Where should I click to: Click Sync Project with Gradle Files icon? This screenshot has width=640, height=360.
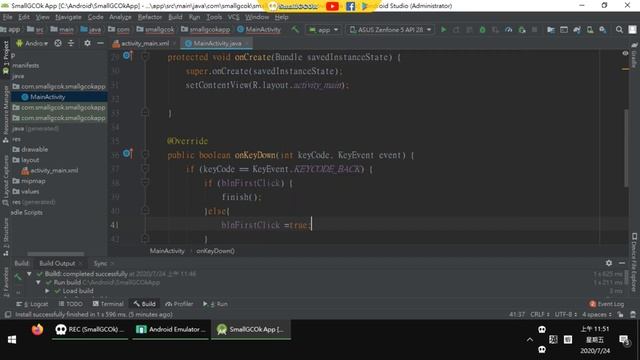(x=577, y=29)
